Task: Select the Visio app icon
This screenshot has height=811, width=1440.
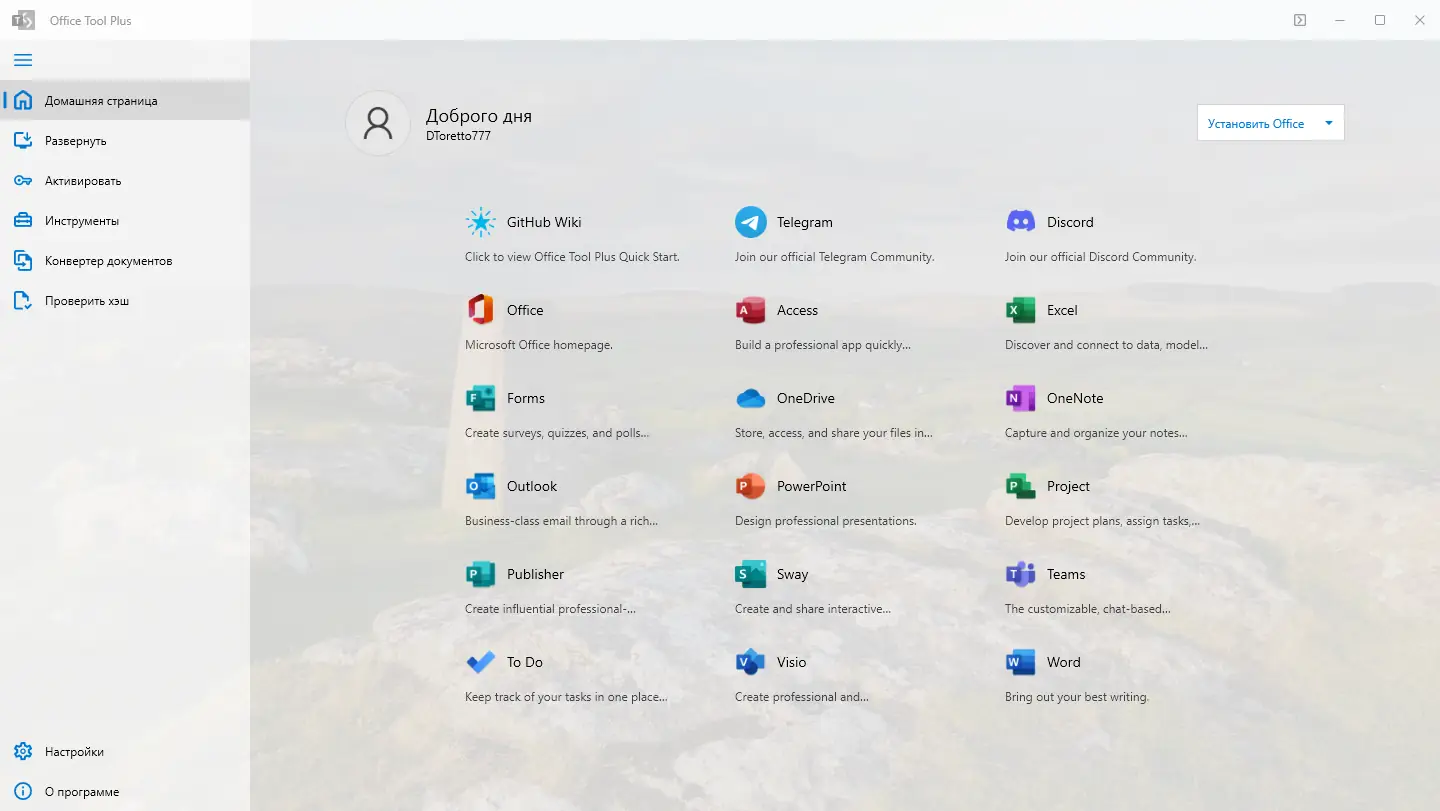Action: coord(751,662)
